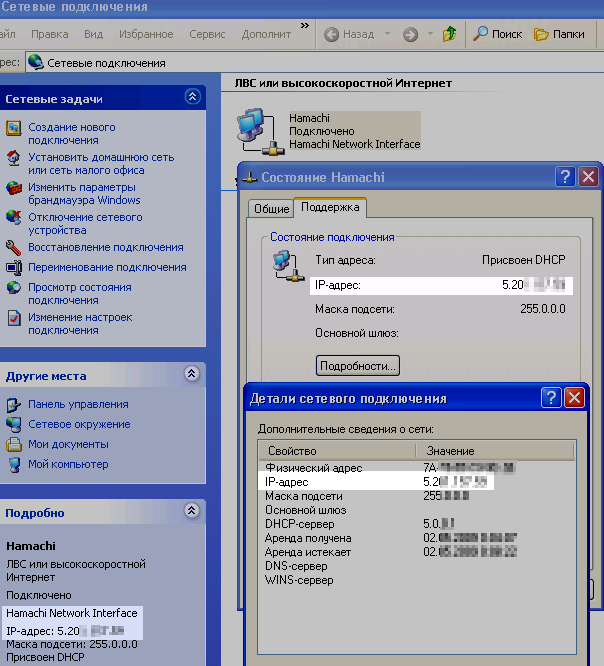Click the address bar network connections icon
The height and width of the screenshot is (666, 604).
pyautogui.click(x=36, y=62)
